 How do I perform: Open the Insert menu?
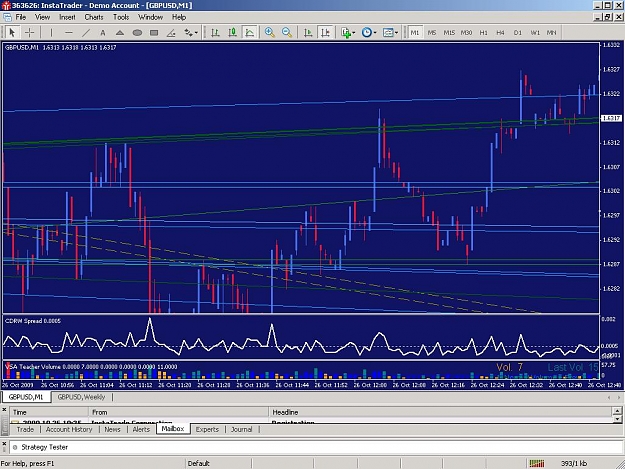point(67,17)
